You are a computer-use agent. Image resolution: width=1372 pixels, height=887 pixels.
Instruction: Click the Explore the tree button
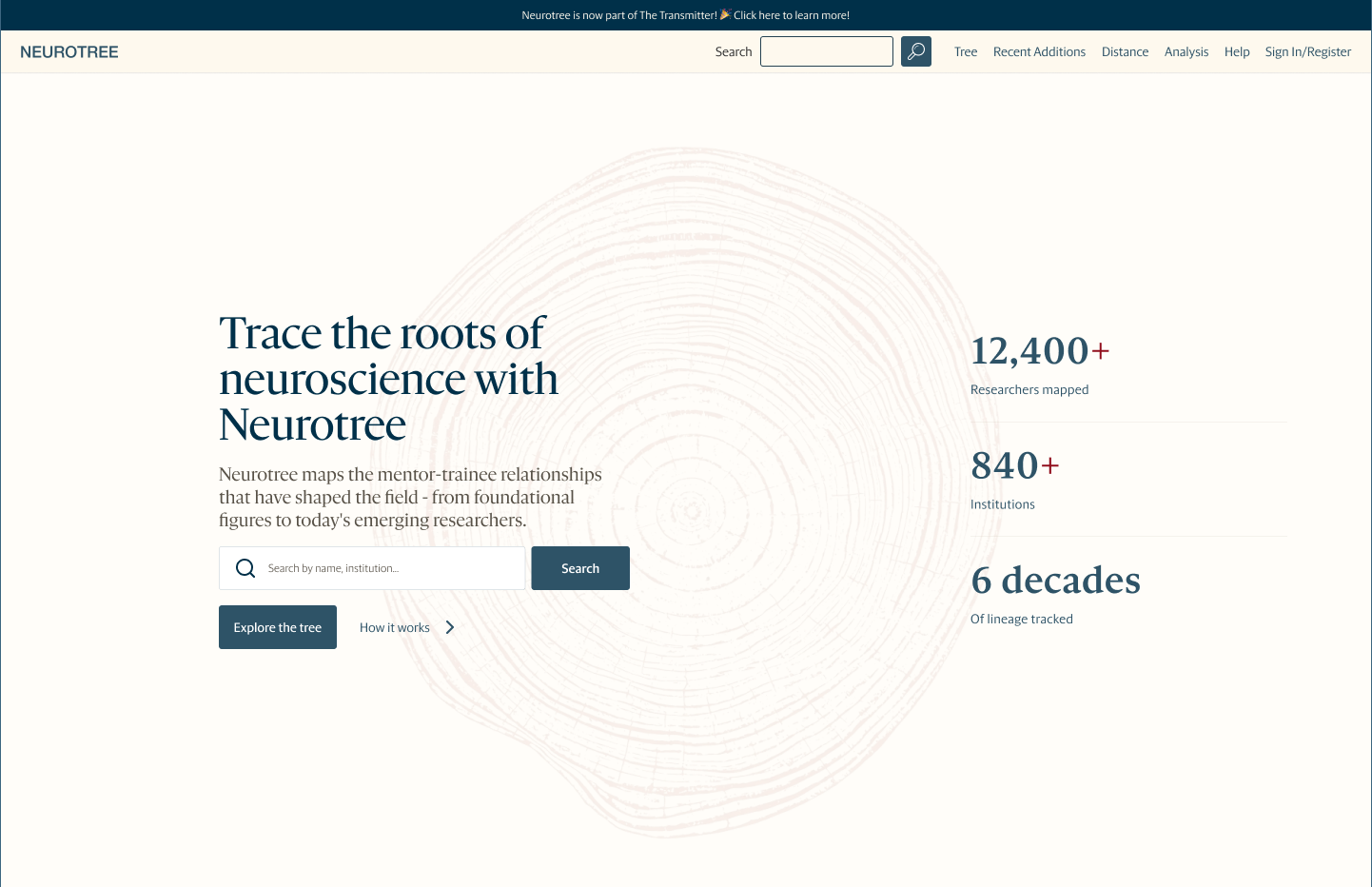coord(278,627)
